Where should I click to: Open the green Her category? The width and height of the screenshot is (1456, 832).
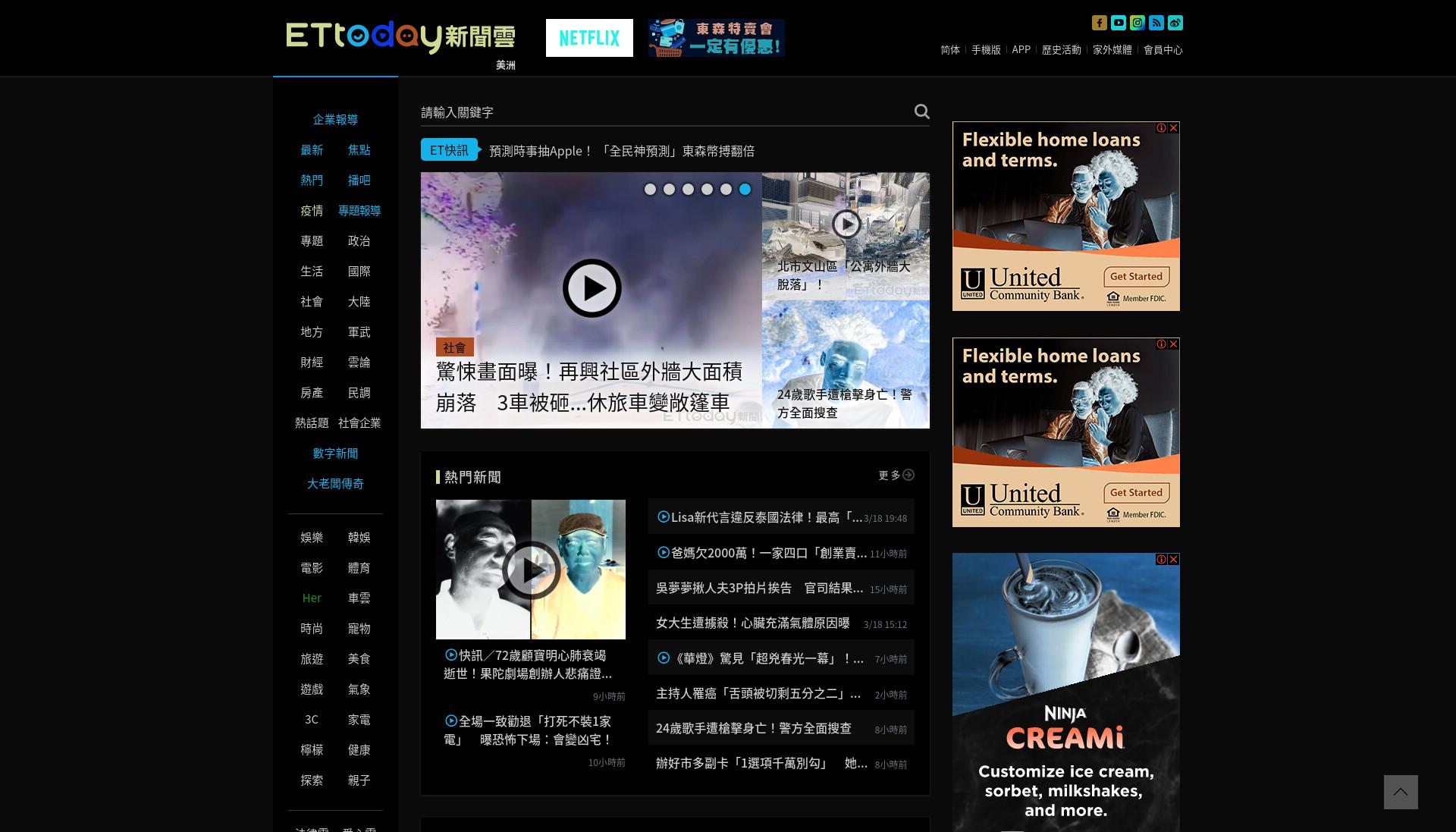pyautogui.click(x=312, y=598)
